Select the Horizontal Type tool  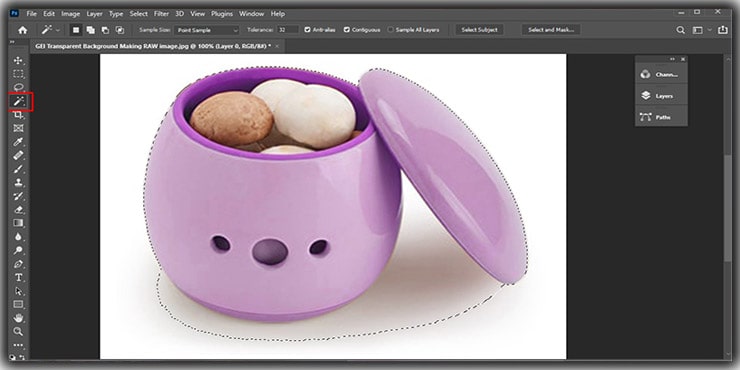point(18,278)
